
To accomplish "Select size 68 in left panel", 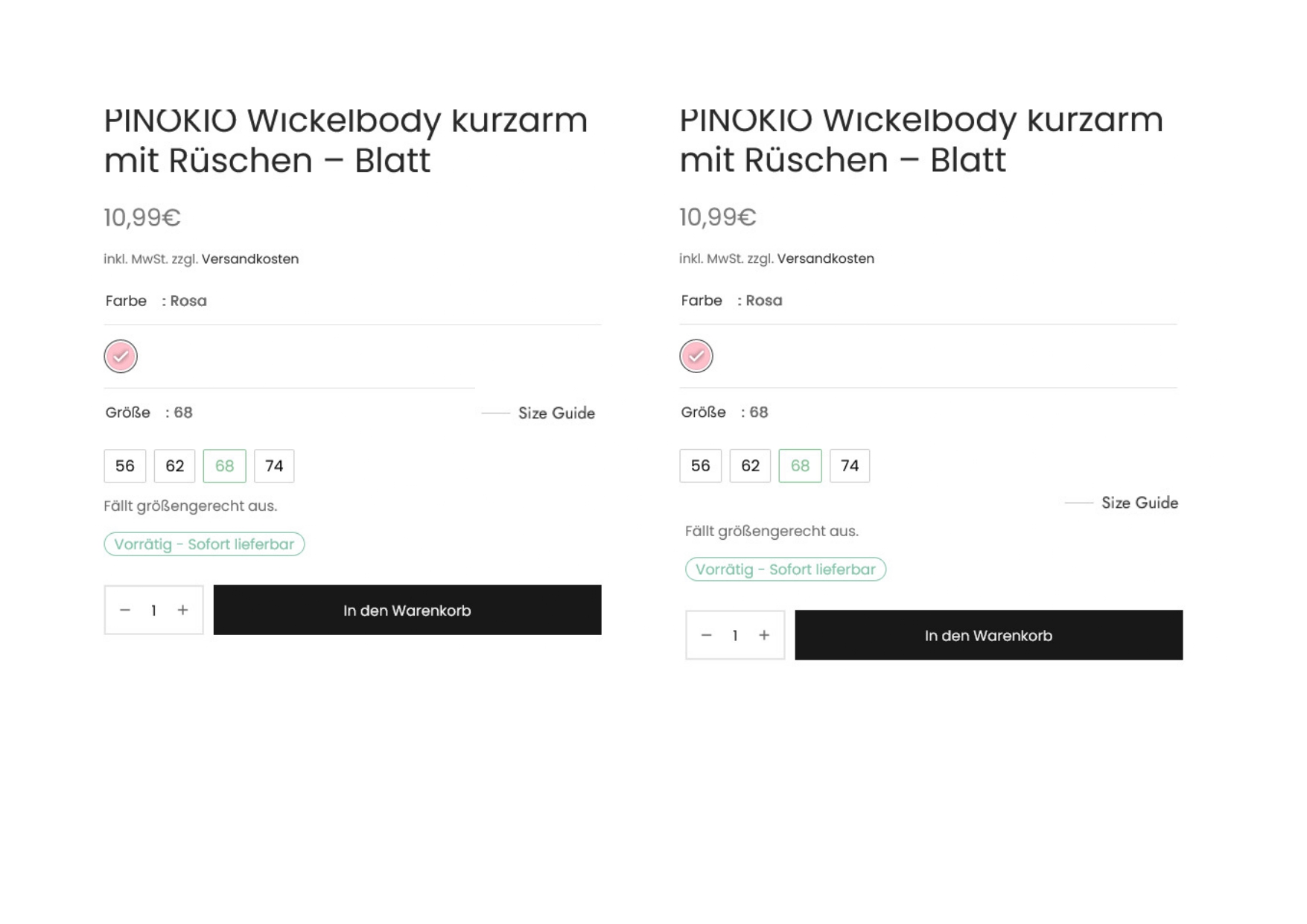I will (224, 466).
